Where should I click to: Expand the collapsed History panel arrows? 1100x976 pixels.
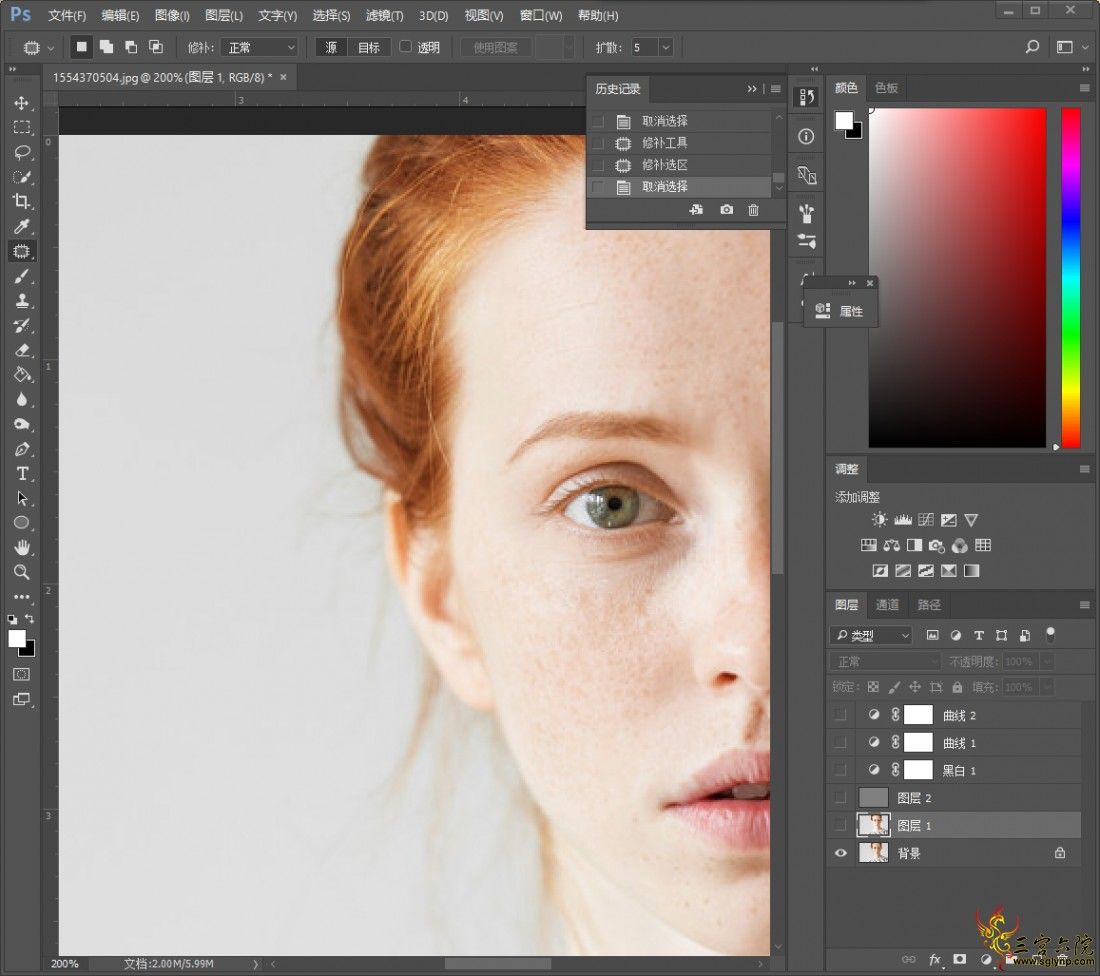click(x=751, y=88)
